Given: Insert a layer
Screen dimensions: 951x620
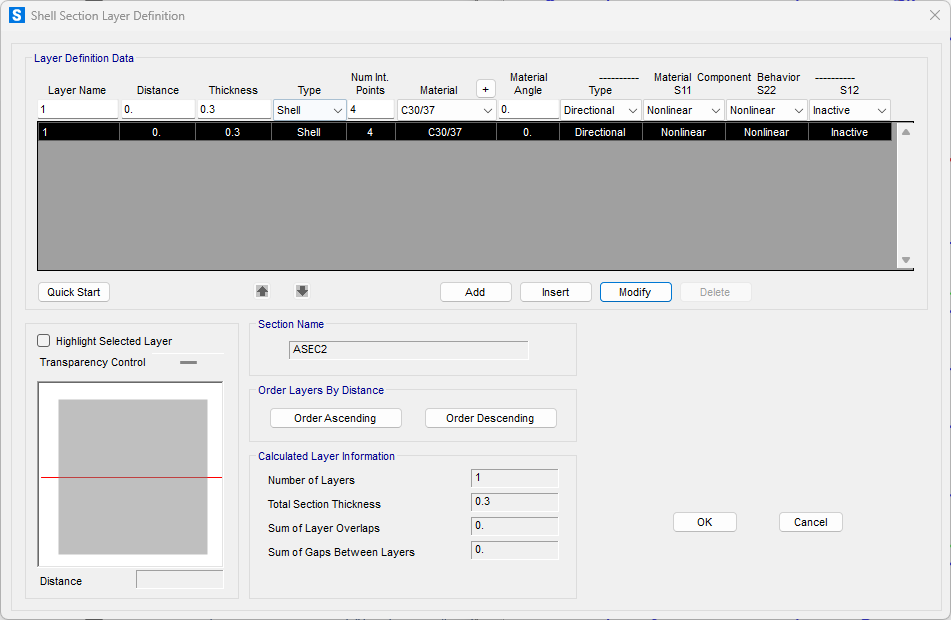Looking at the screenshot, I should 555,291.
